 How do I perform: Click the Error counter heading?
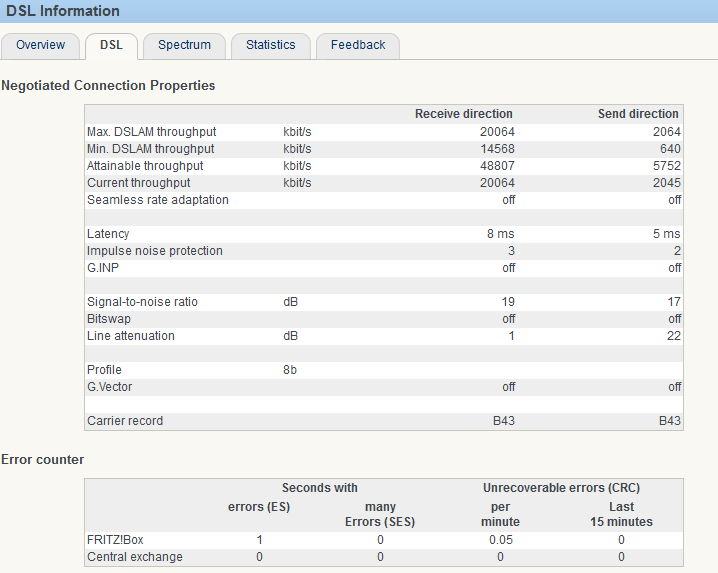point(42,460)
